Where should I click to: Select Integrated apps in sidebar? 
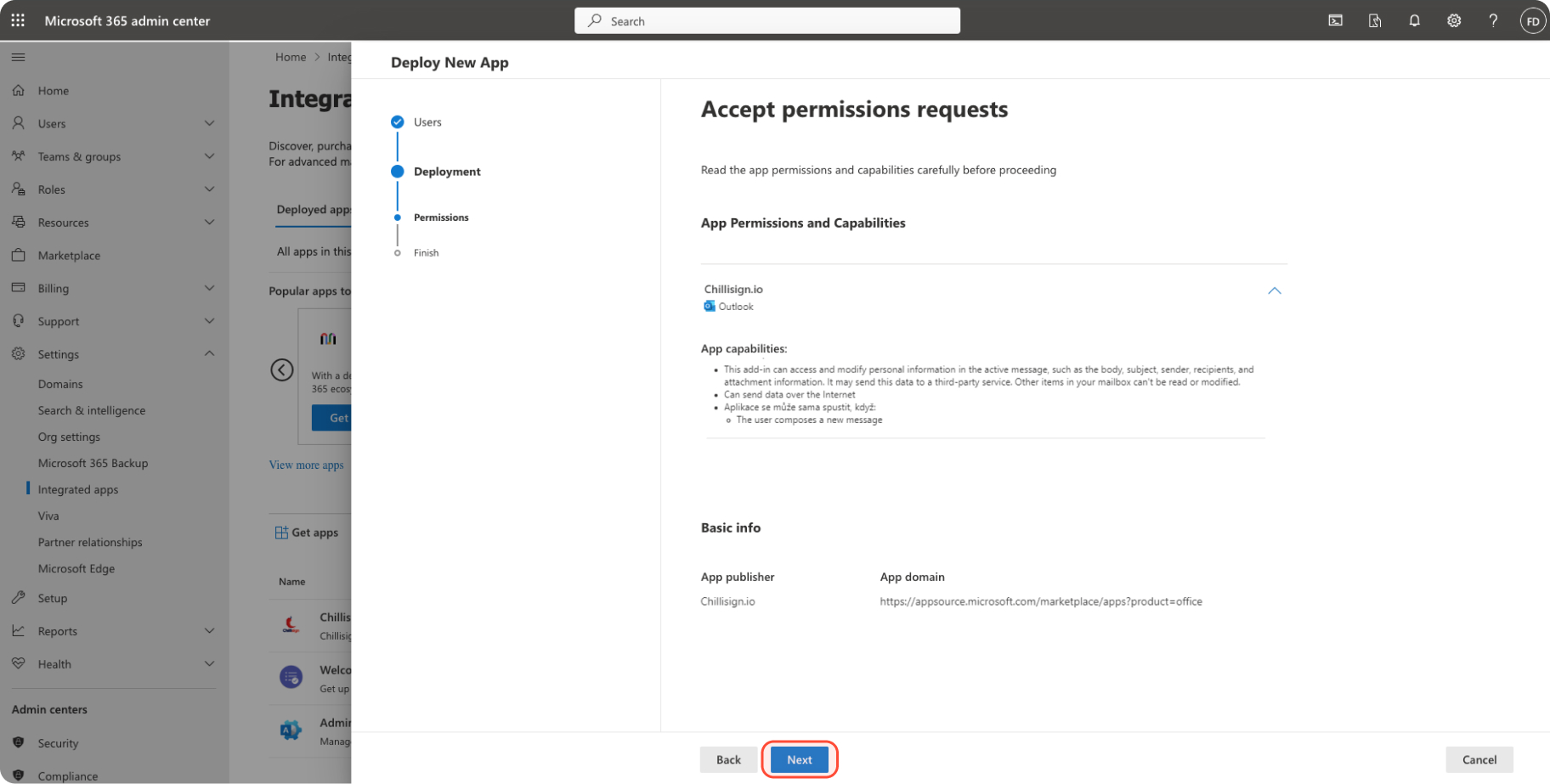pos(78,489)
